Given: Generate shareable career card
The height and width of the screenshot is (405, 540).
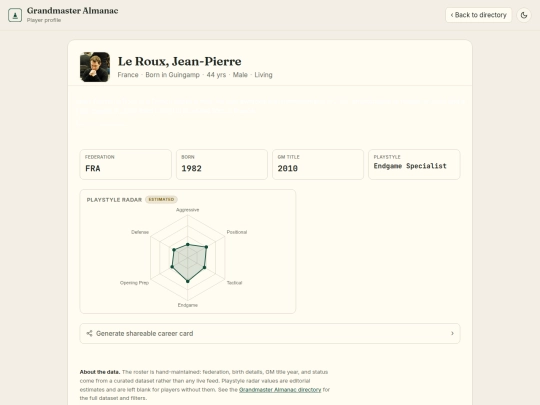Looking at the screenshot, I should 270,333.
